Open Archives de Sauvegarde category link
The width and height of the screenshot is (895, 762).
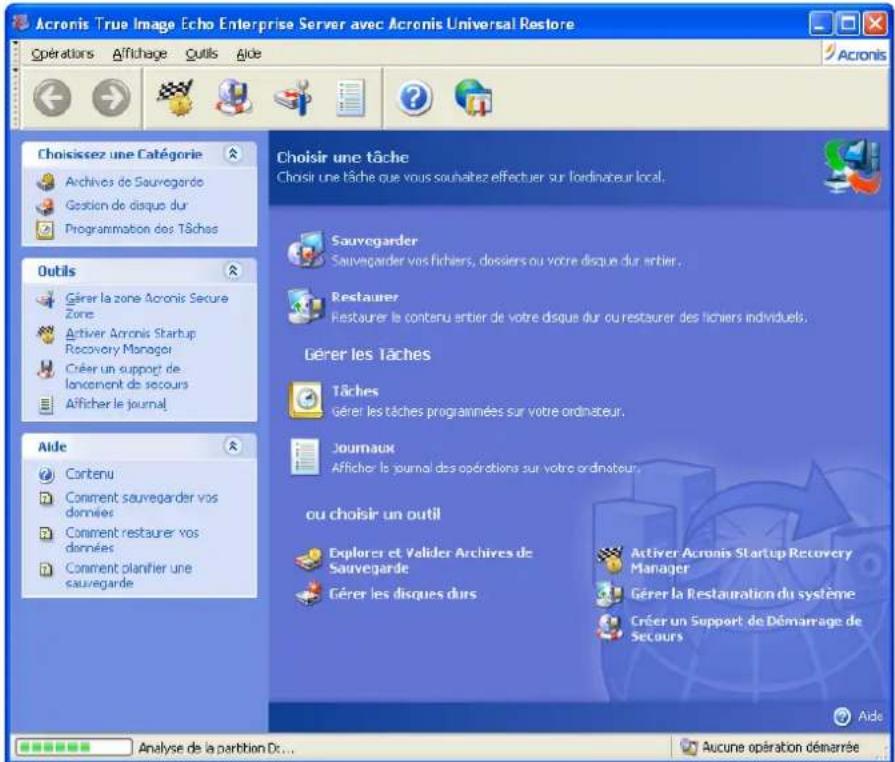coord(134,182)
